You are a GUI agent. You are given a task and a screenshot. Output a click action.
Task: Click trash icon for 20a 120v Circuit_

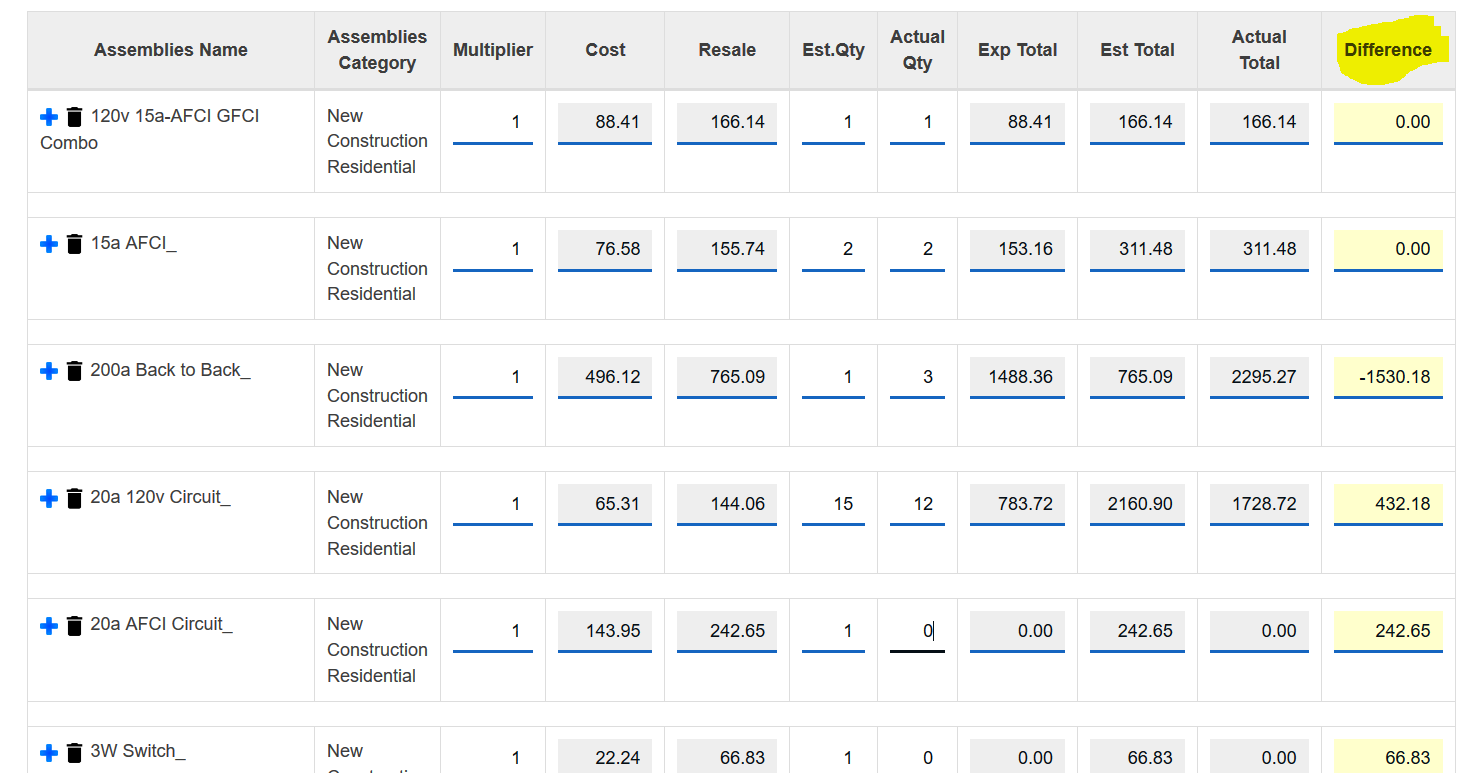point(74,497)
